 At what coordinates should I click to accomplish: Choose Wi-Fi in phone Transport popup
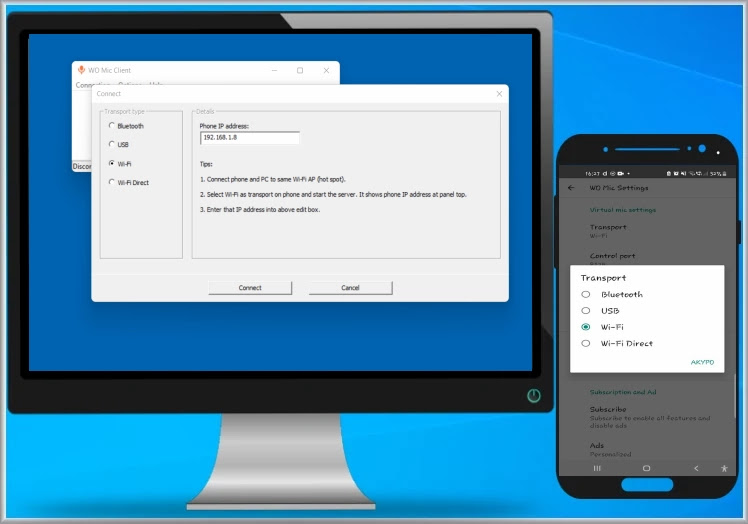(603, 327)
